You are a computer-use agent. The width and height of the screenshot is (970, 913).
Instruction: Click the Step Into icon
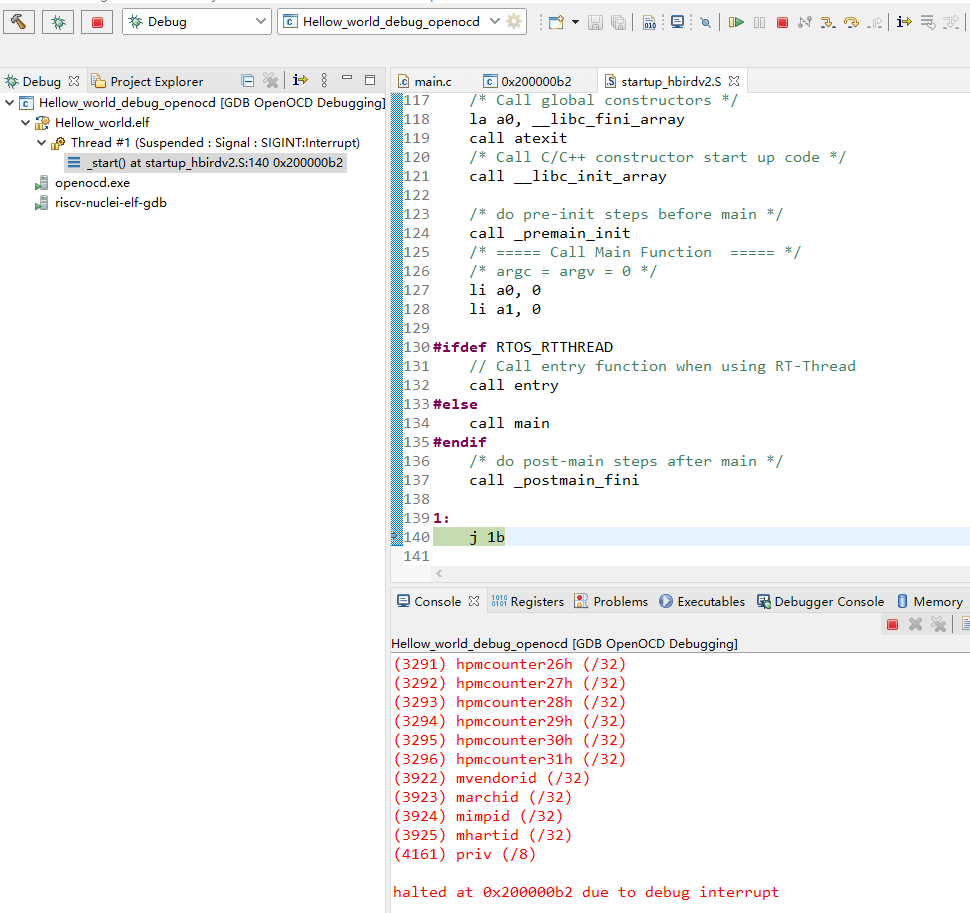828,22
